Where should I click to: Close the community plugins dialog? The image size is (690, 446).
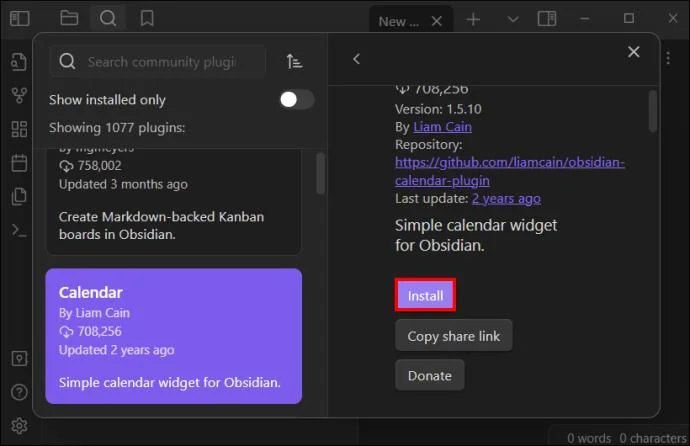tap(634, 52)
